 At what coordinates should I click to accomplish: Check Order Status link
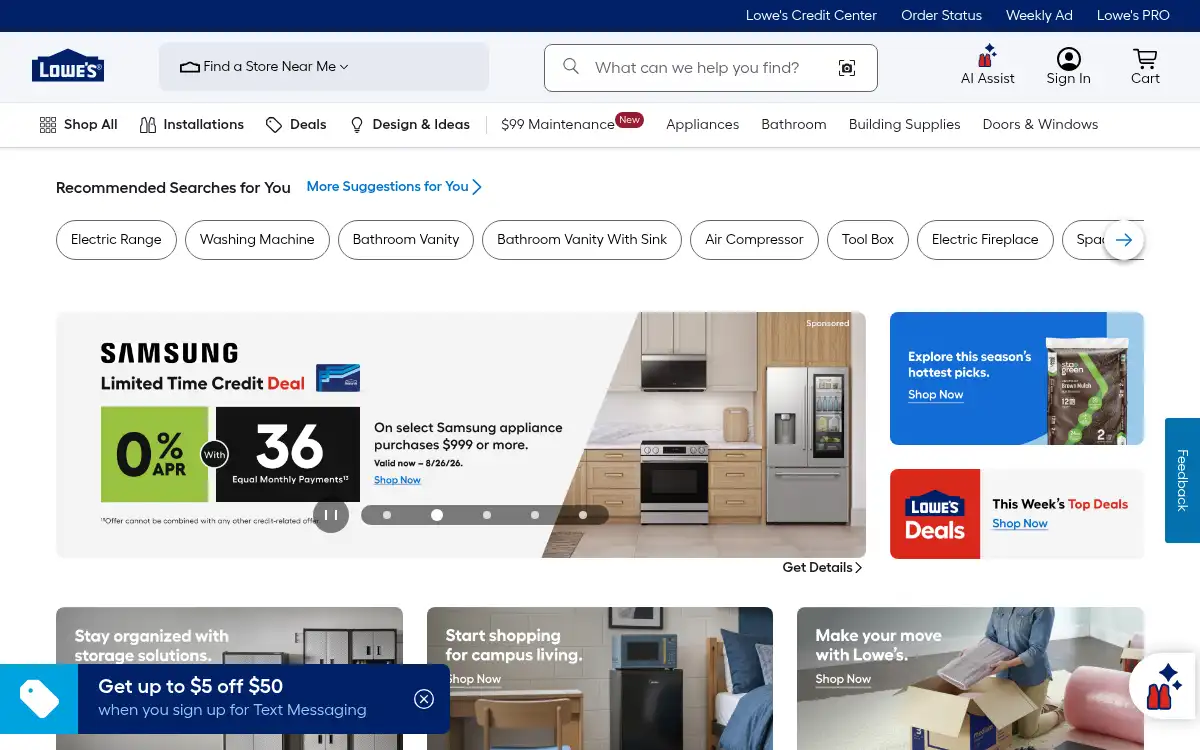point(941,16)
